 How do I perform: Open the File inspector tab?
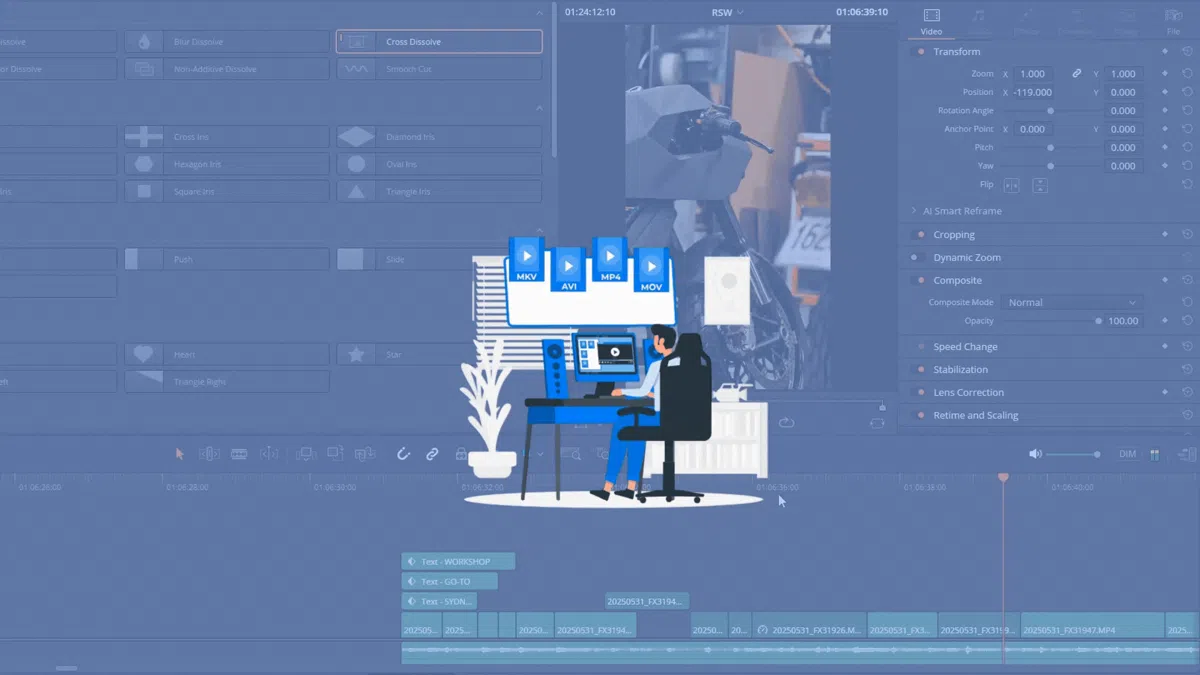[1173, 22]
